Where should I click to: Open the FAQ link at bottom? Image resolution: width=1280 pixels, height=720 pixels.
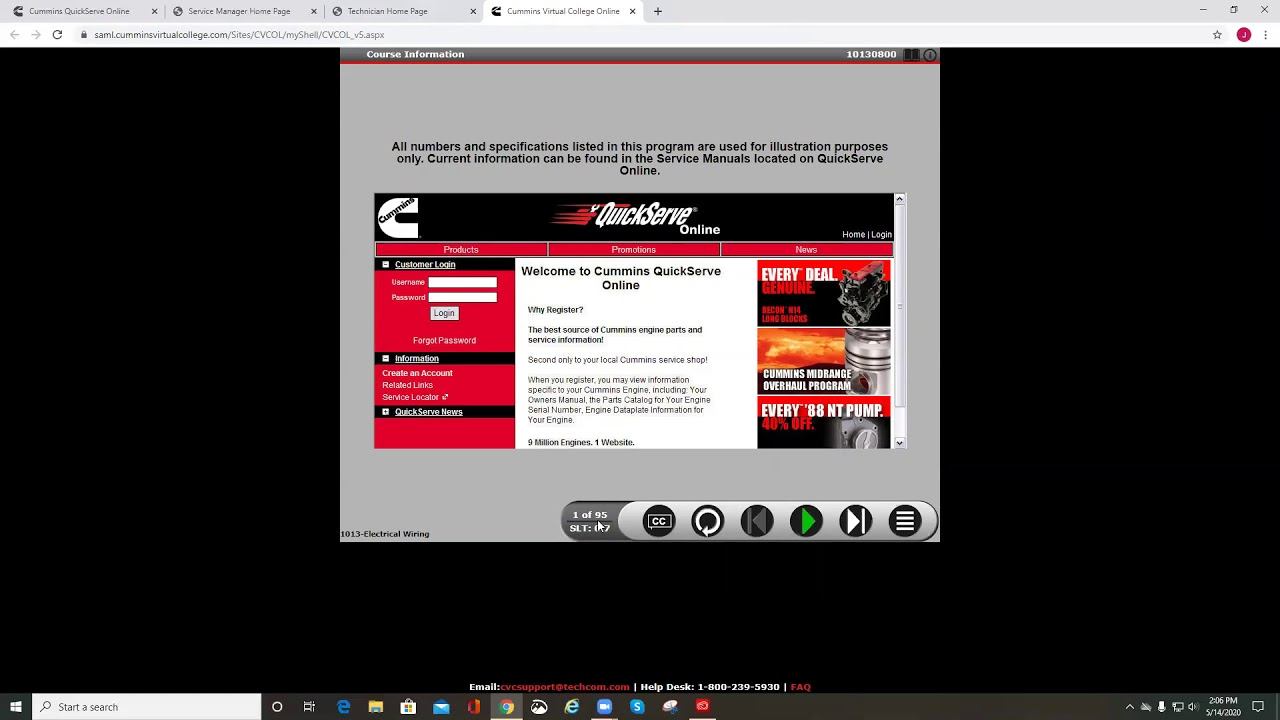(800, 687)
